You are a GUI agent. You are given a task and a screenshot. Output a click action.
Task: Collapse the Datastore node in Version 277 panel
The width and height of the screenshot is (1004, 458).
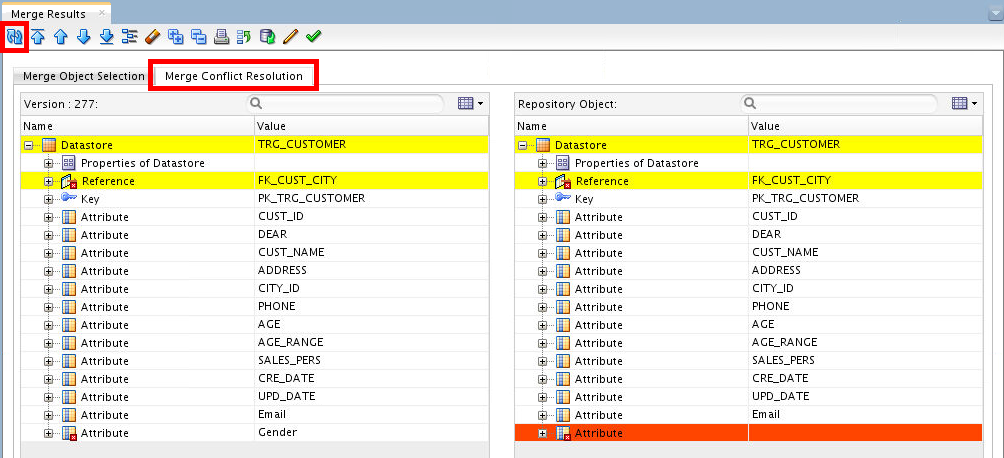(28, 145)
